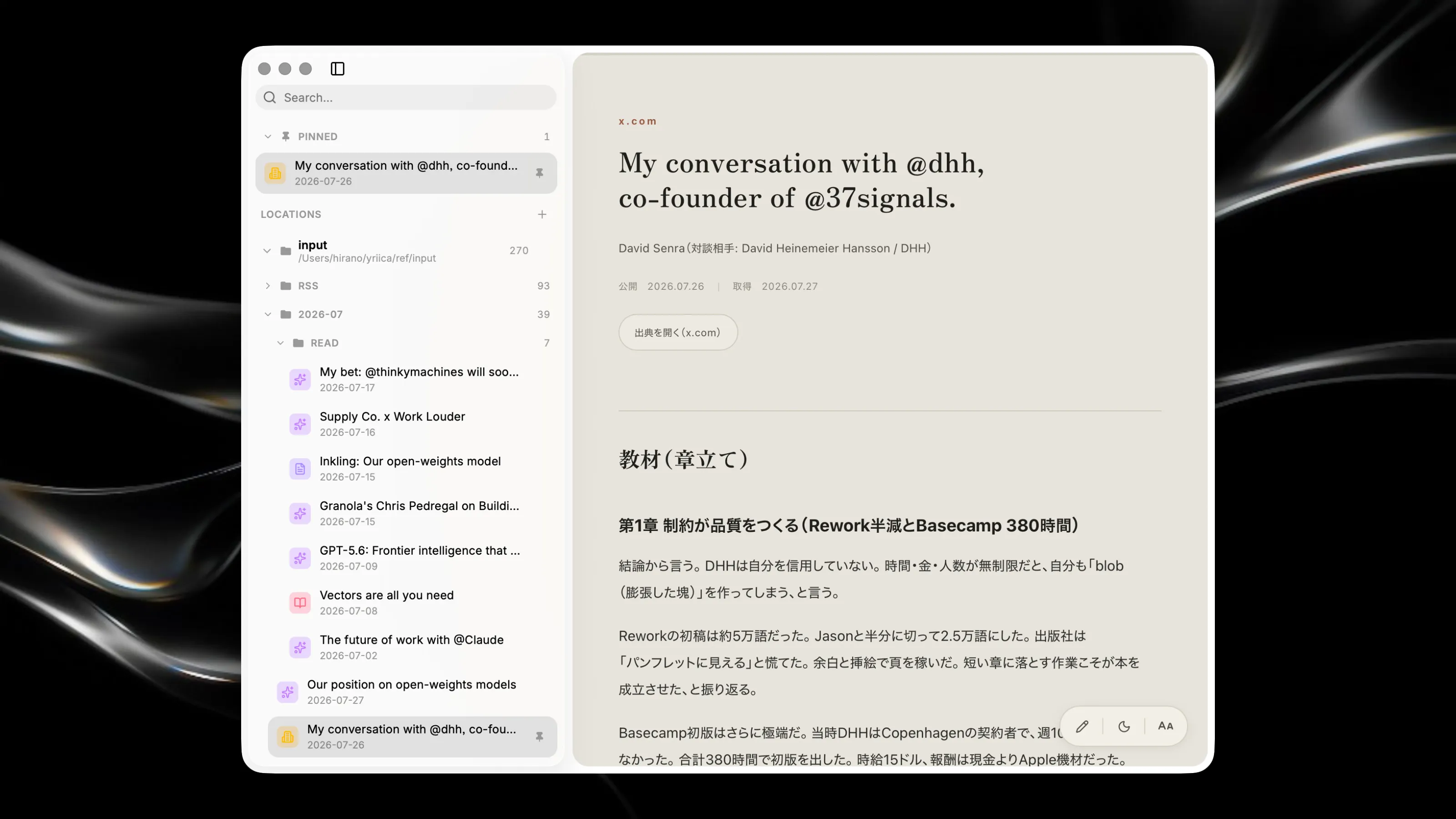The height and width of the screenshot is (819, 1456).
Task: Unpin the pinned conversation via pin icon
Action: (x=539, y=173)
